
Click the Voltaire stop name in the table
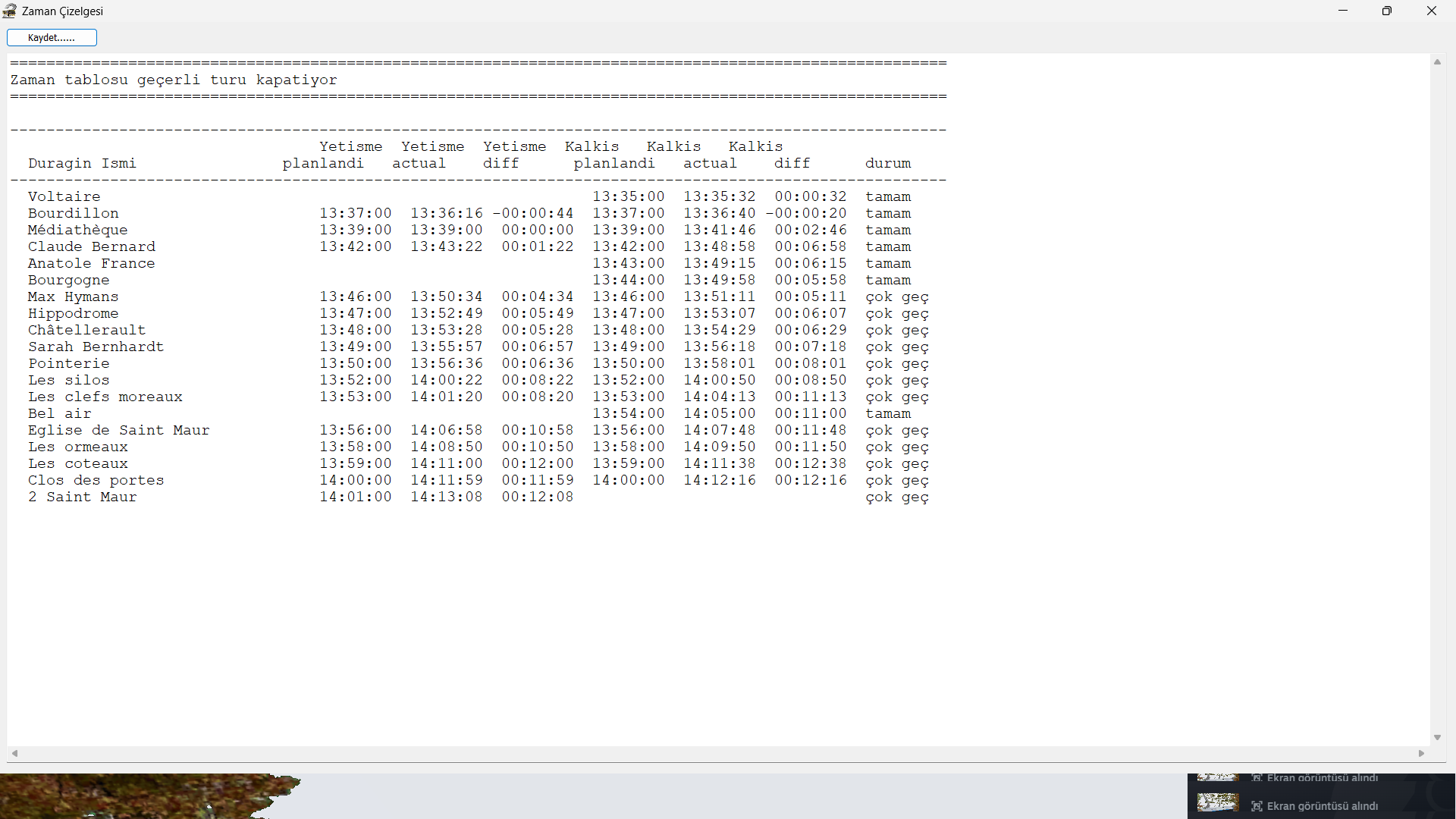click(64, 196)
